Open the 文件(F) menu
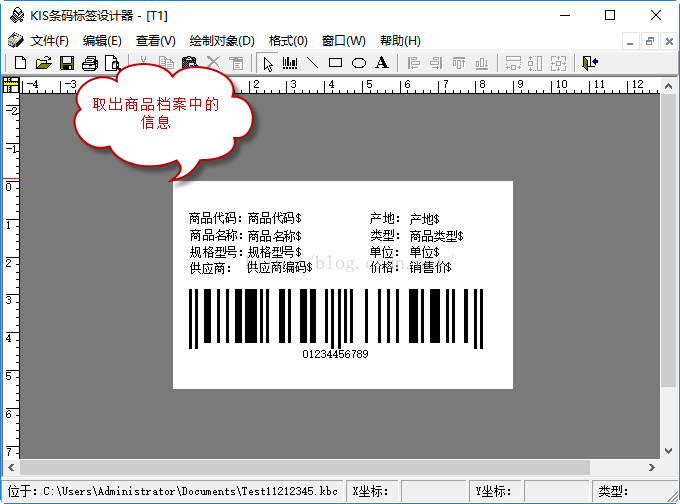Viewport: 680px width, 504px height. pos(49,41)
